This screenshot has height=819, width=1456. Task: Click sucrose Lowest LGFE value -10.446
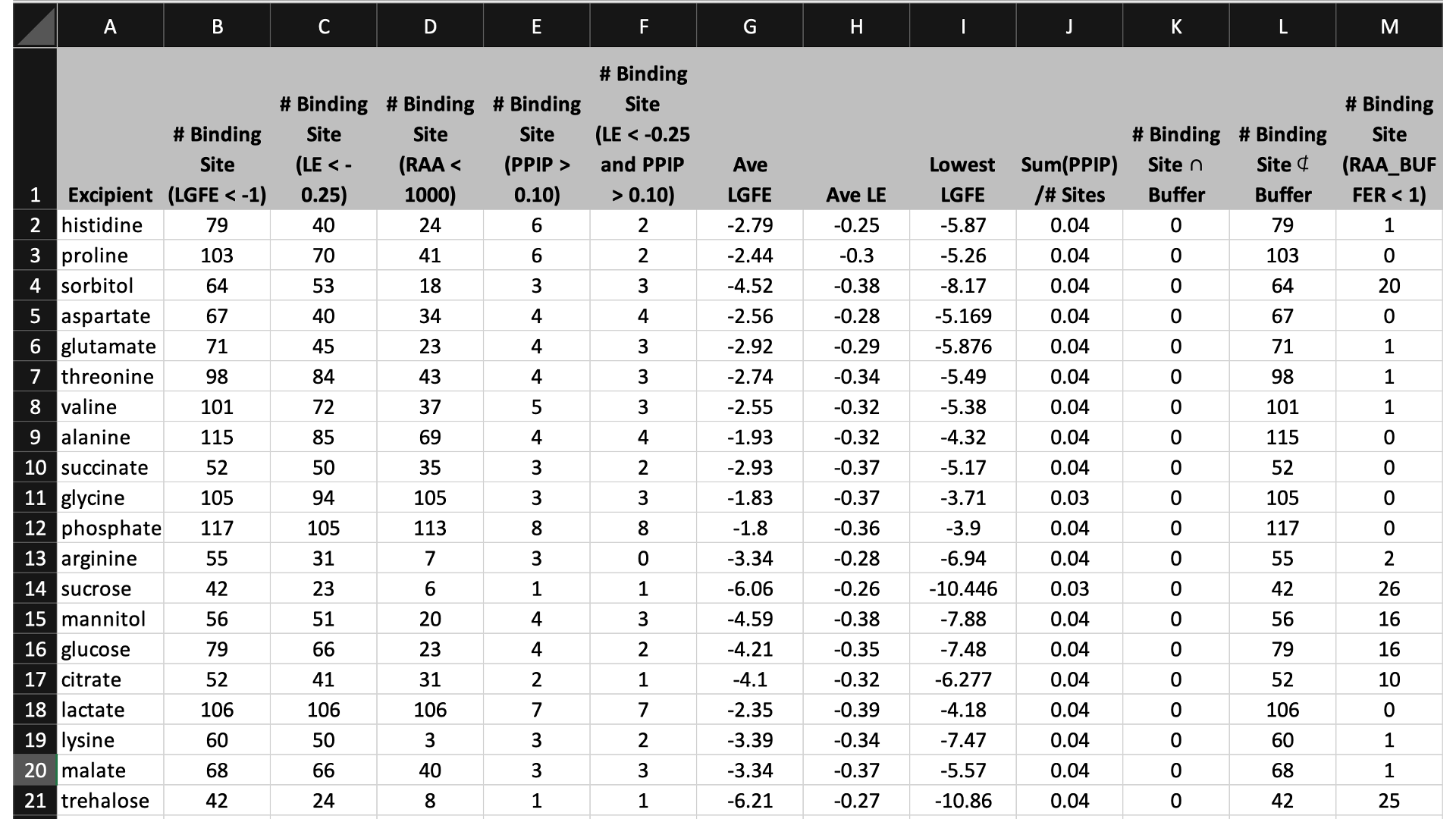962,588
